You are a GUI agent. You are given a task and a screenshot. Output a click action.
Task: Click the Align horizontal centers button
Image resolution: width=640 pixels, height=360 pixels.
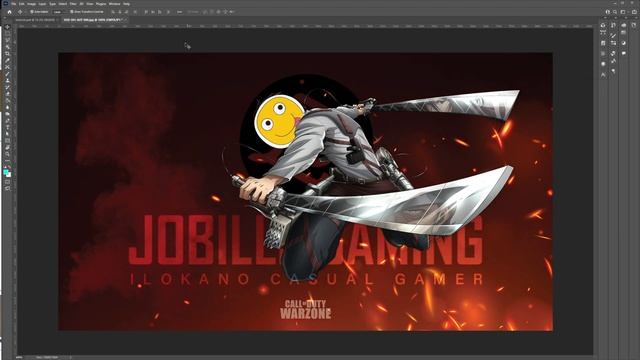pyautogui.click(x=120, y=12)
